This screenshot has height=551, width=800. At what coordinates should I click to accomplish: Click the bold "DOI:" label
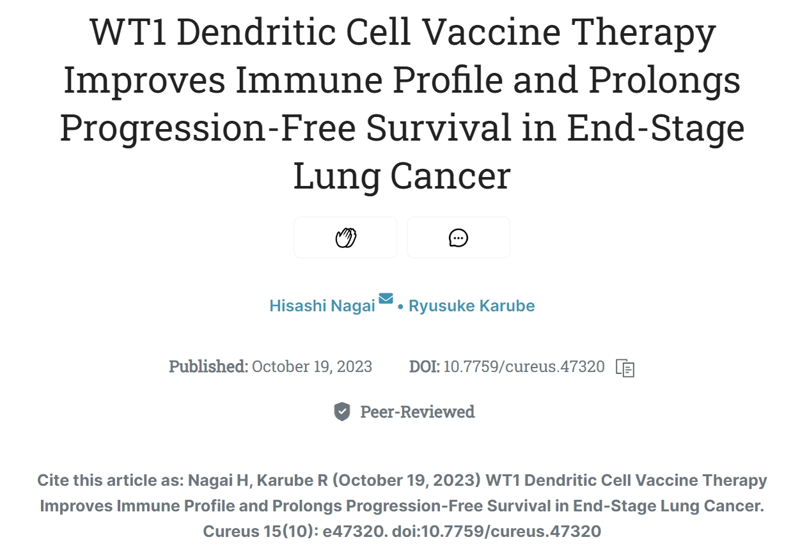[x=424, y=367]
